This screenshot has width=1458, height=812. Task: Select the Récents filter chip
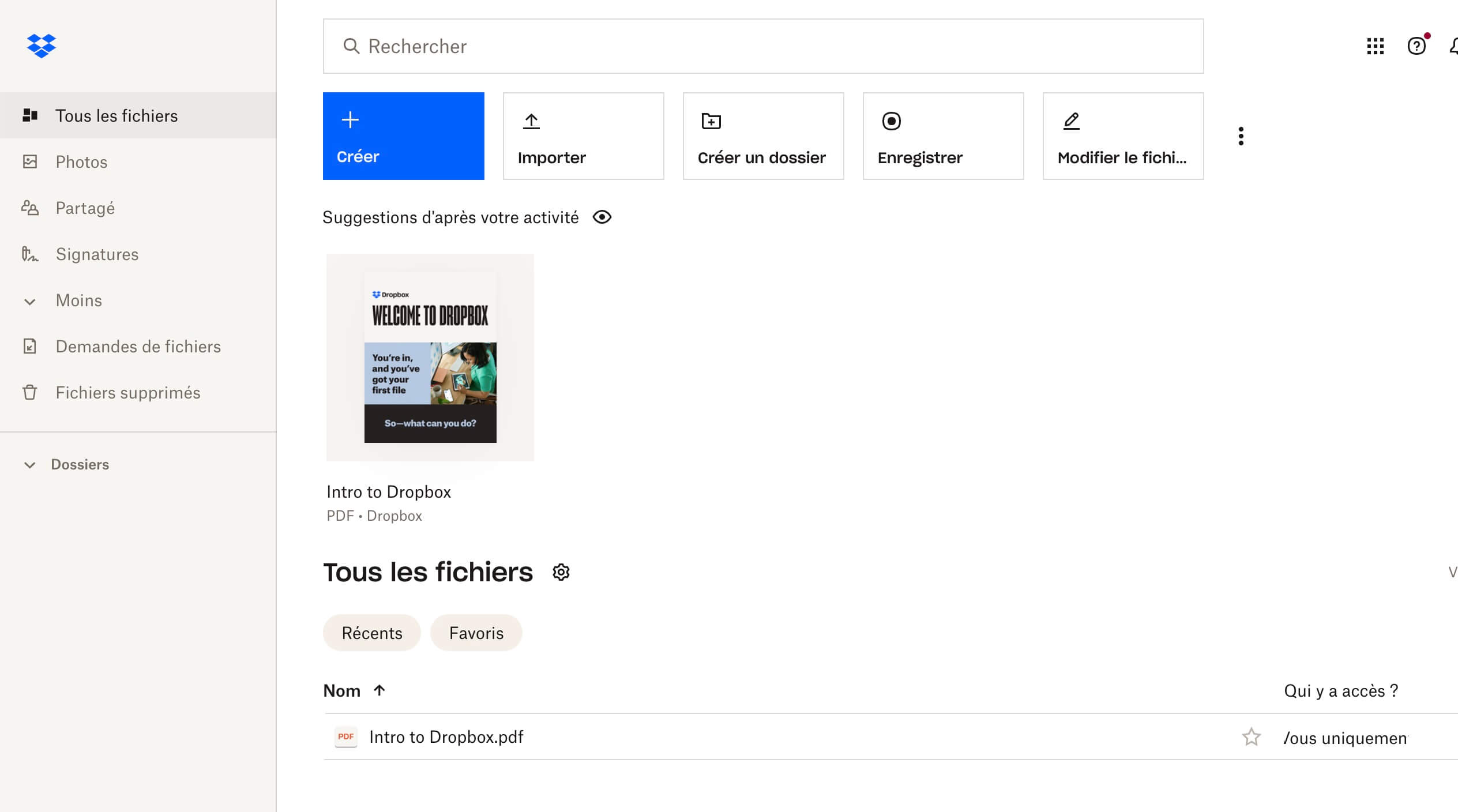(372, 633)
